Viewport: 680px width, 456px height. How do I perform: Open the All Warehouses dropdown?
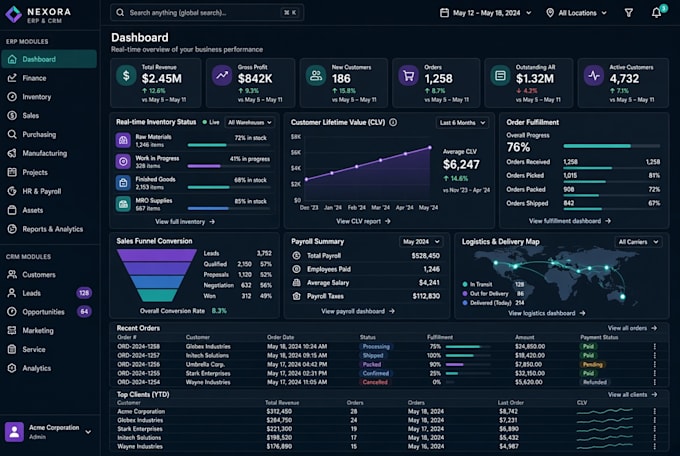[x=250, y=123]
